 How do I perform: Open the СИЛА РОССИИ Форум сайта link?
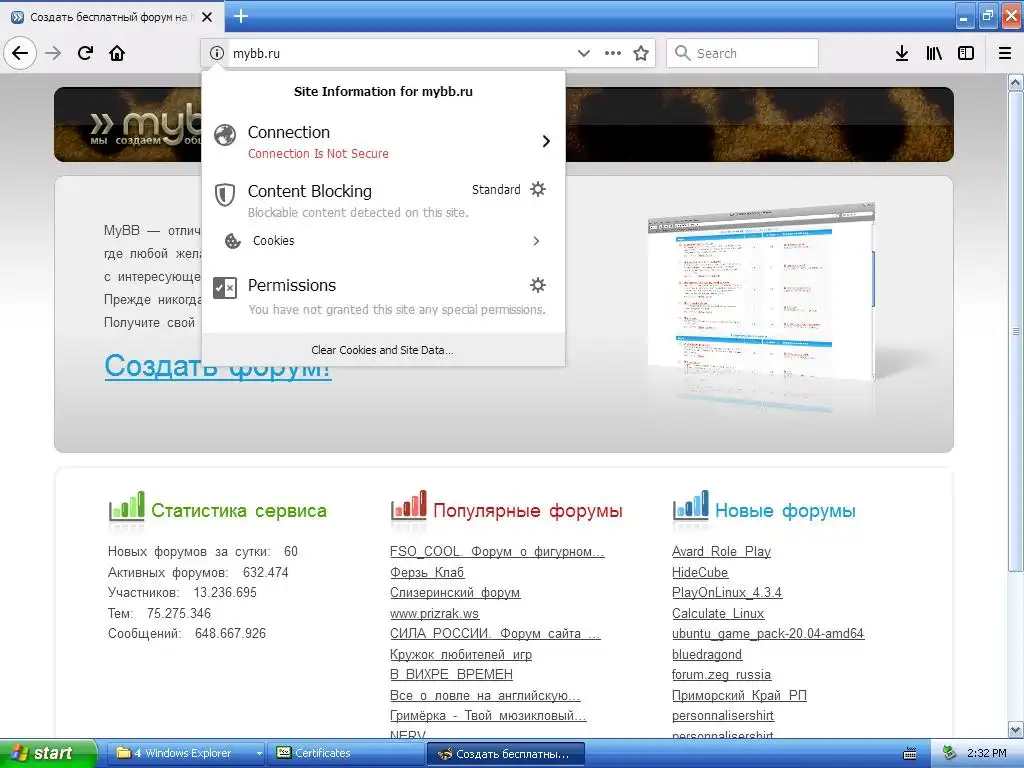tap(495, 634)
